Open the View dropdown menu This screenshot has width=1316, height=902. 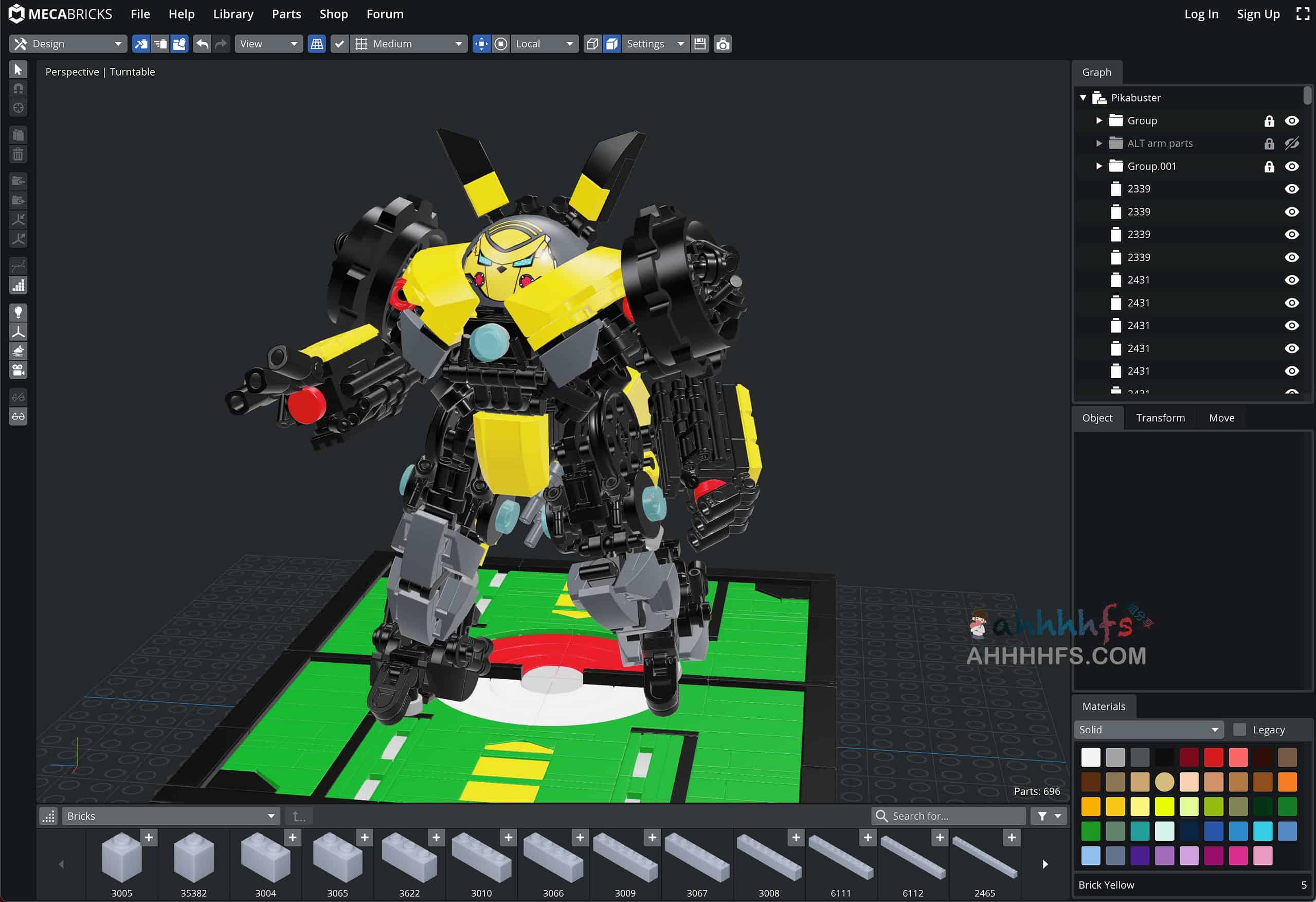coord(268,44)
